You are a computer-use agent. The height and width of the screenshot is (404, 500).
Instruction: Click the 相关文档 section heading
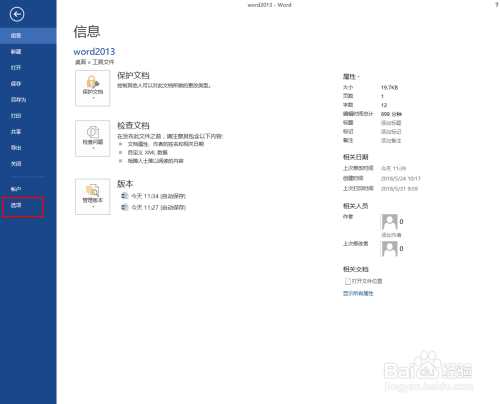355,269
